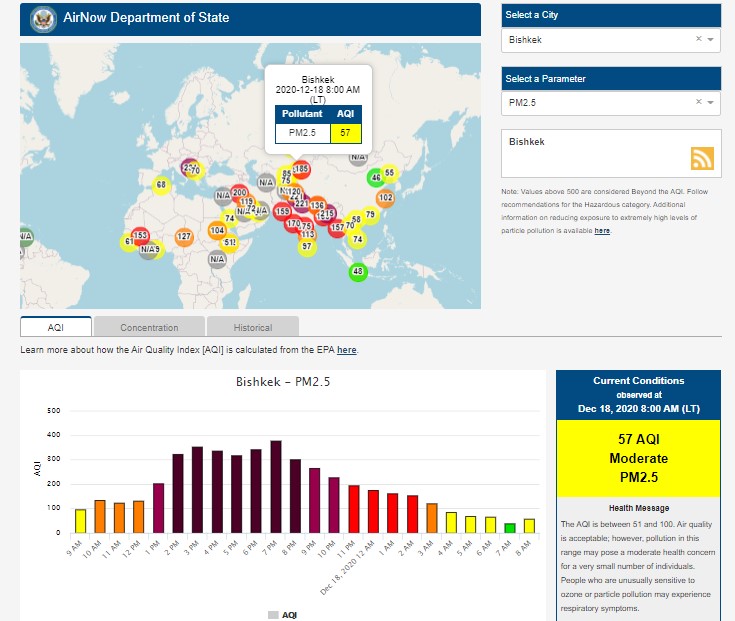Click the yellow 79 AQI map marker

[370, 215]
